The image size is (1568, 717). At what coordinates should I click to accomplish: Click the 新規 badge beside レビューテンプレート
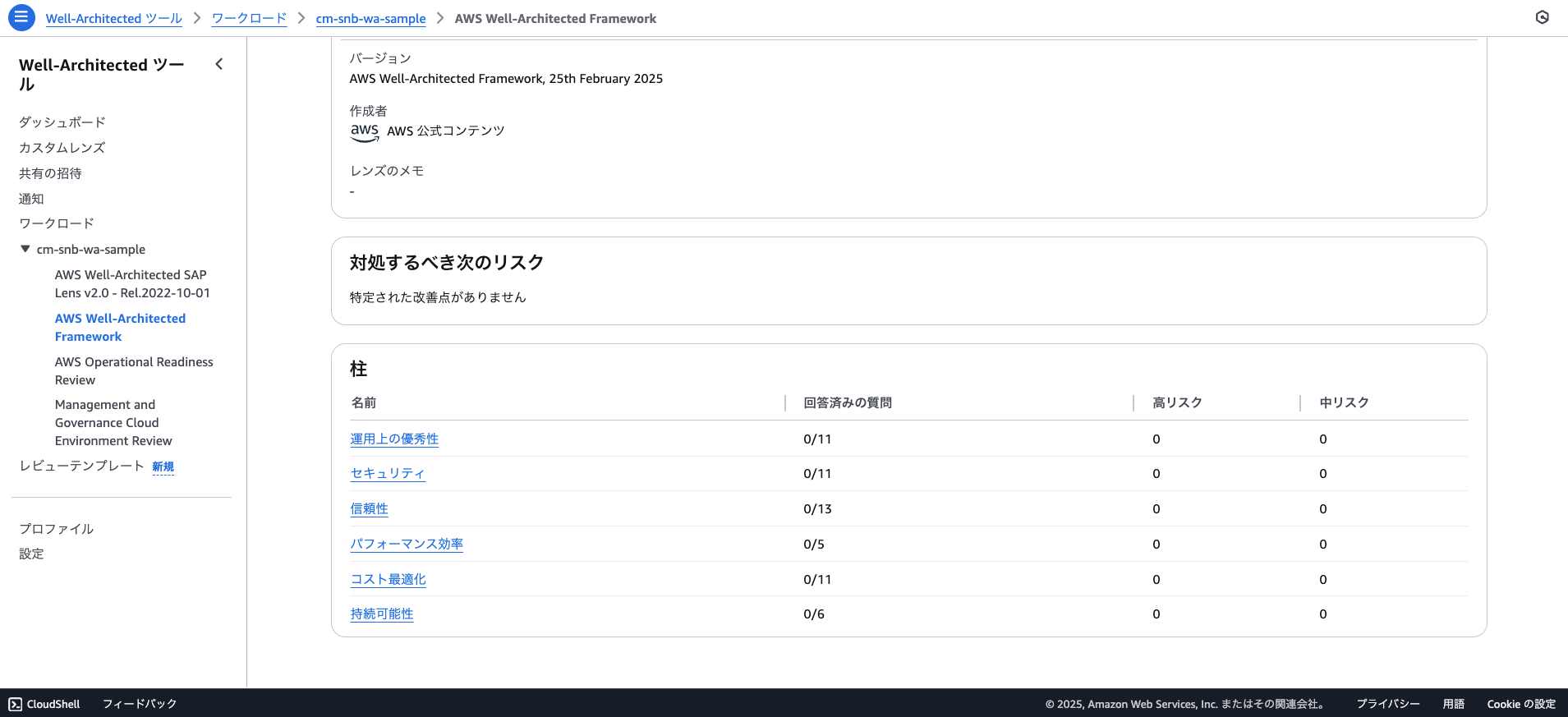click(163, 467)
